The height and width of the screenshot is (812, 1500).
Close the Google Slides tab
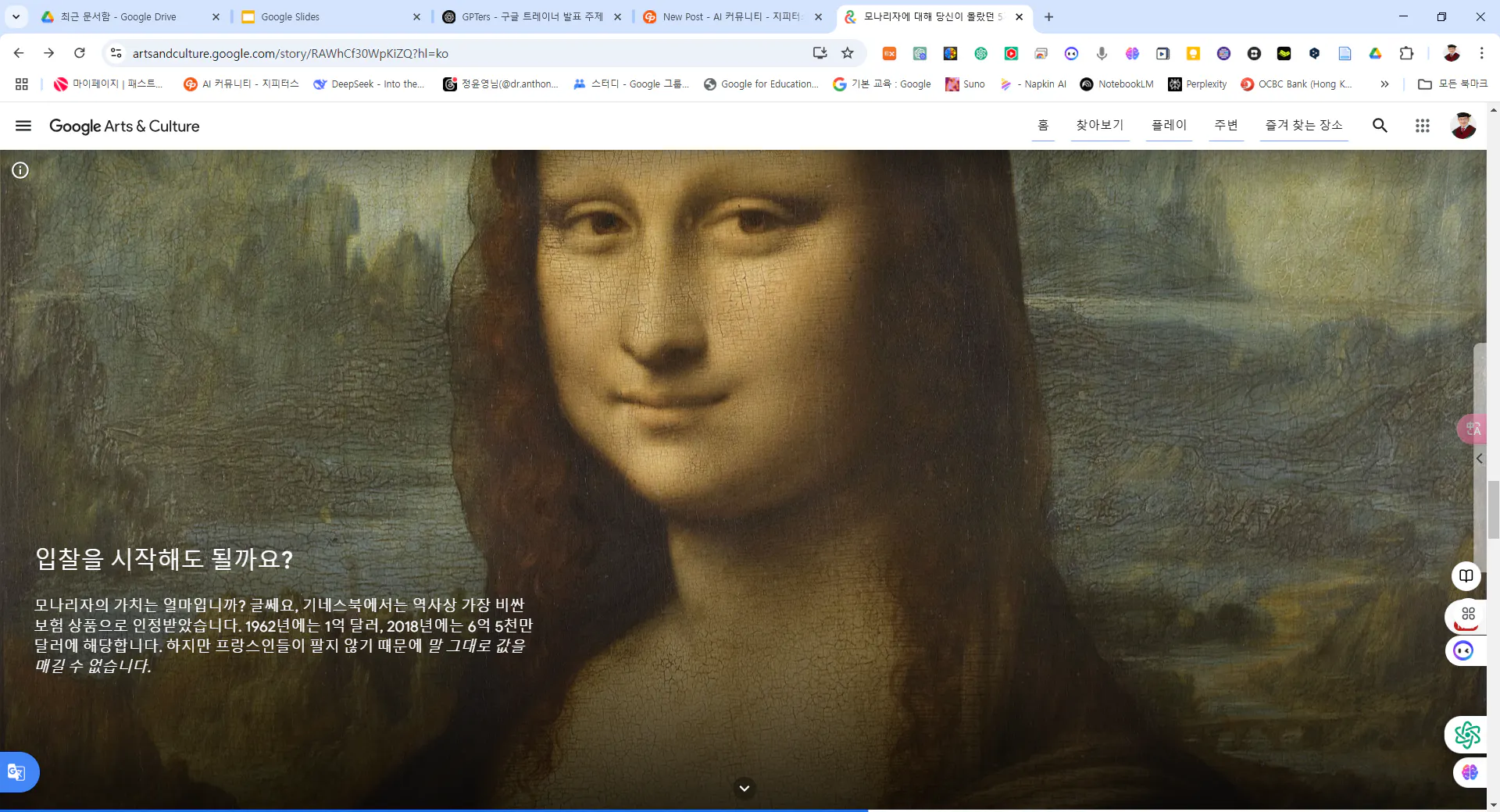click(x=416, y=16)
